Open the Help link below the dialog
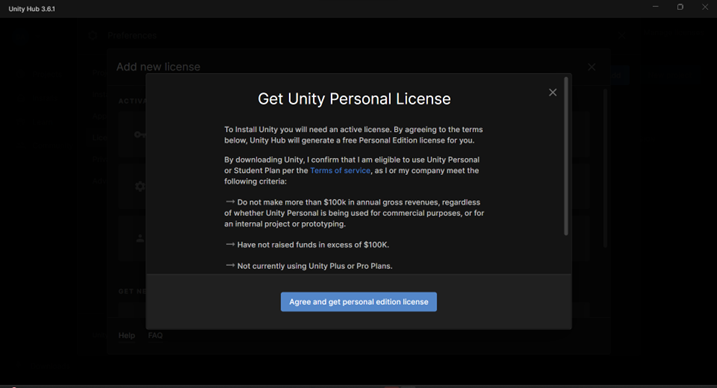This screenshot has height=388, width=717. pos(127,335)
